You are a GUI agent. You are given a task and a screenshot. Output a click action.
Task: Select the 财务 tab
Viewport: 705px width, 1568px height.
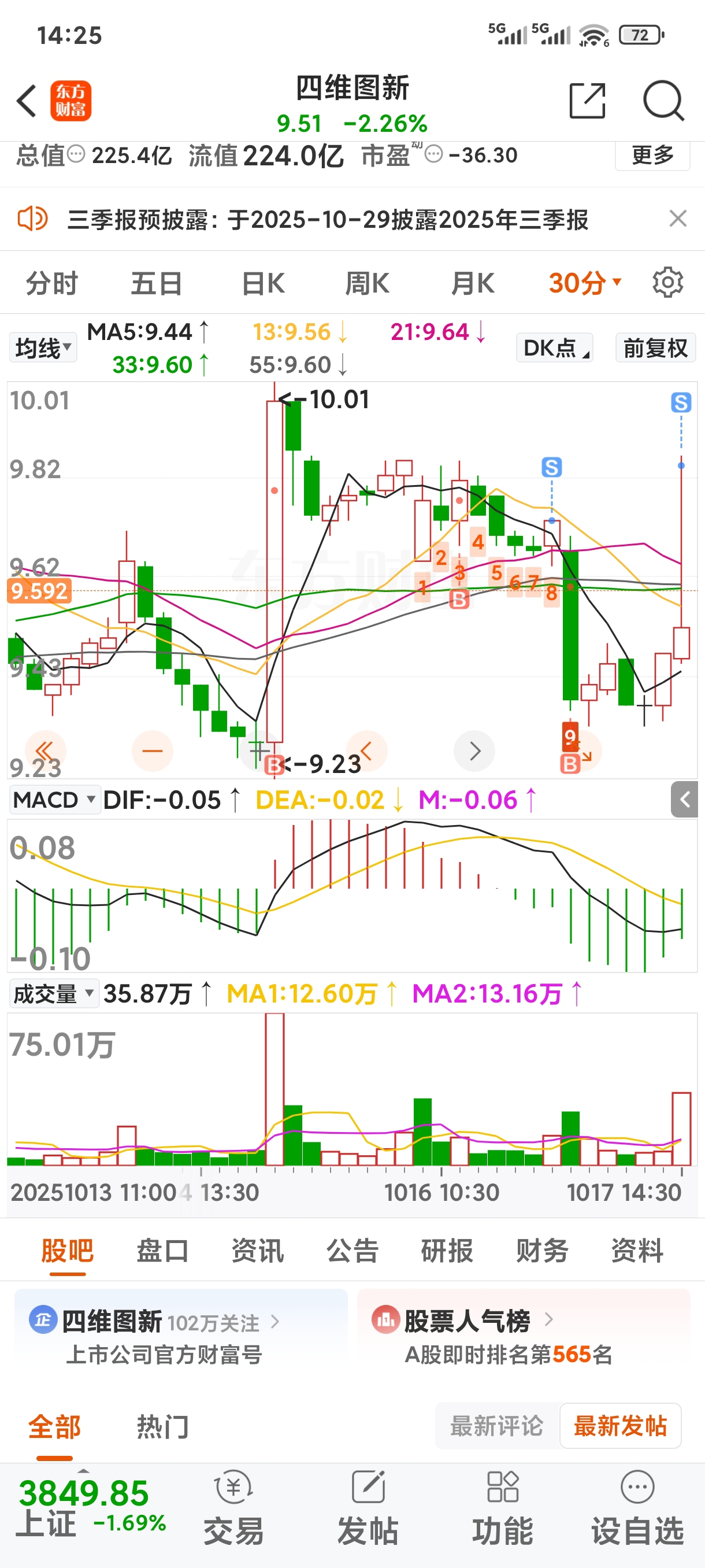tap(542, 1250)
